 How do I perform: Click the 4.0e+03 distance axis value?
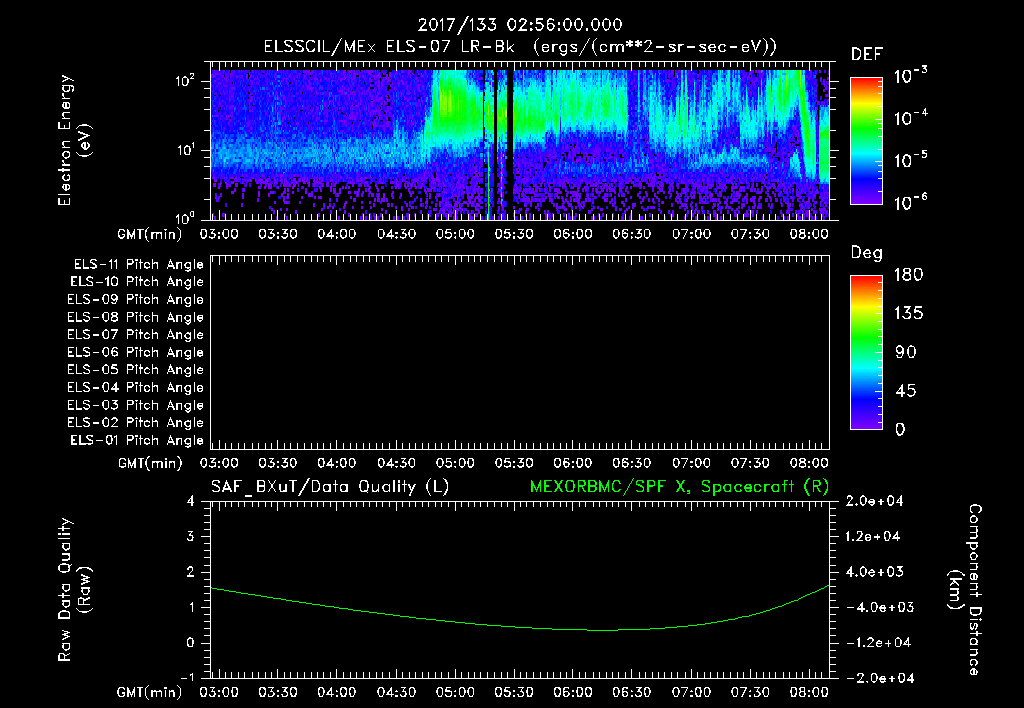coord(874,572)
